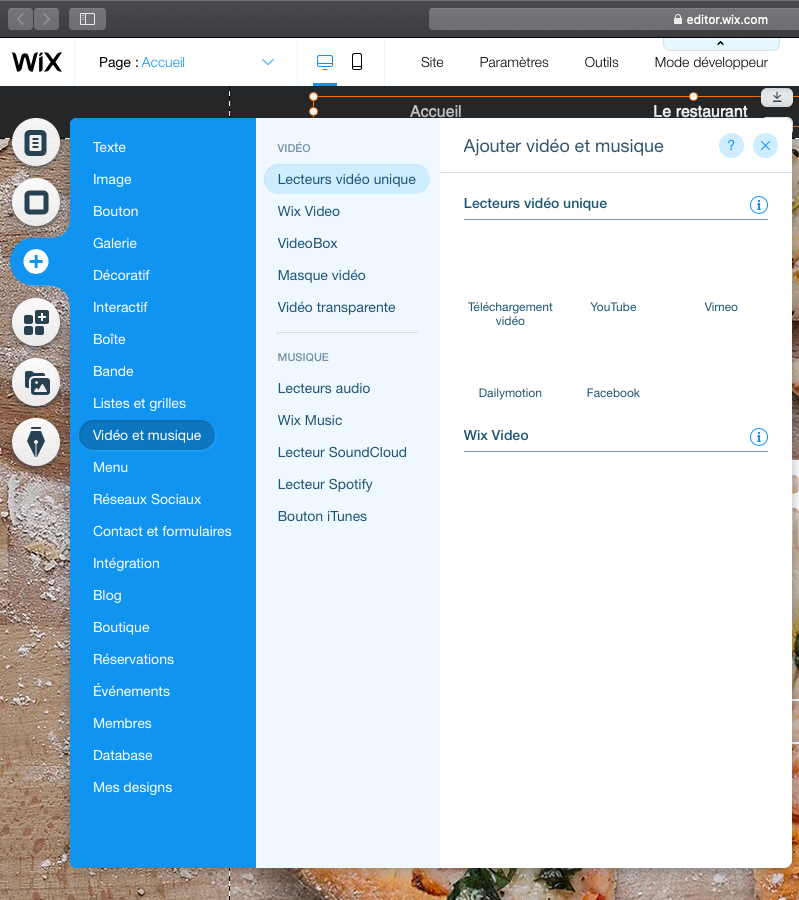Image resolution: width=799 pixels, height=900 pixels.
Task: Click the browser back arrow
Action: pos(20,19)
